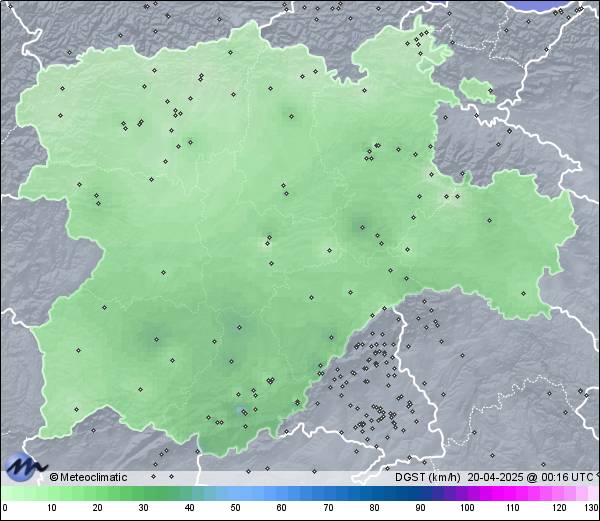Click the 100 scale label
Viewport: 600px width, 521px height.
pyautogui.click(x=467, y=508)
